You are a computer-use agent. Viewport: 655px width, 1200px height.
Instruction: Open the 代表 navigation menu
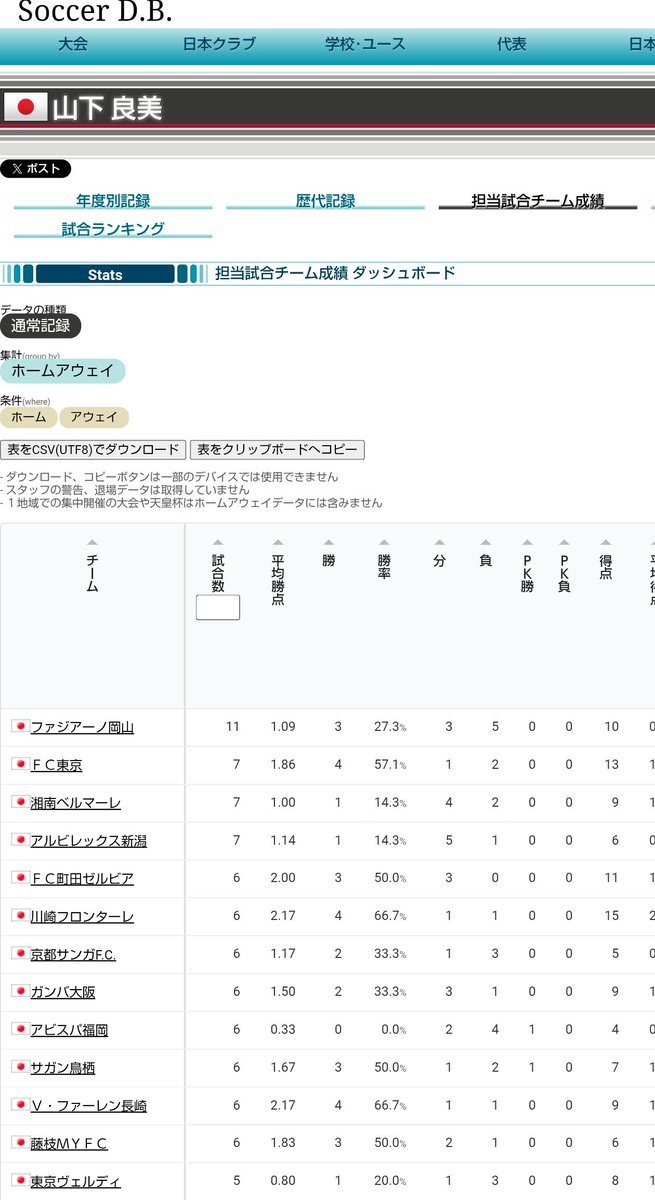coord(512,44)
